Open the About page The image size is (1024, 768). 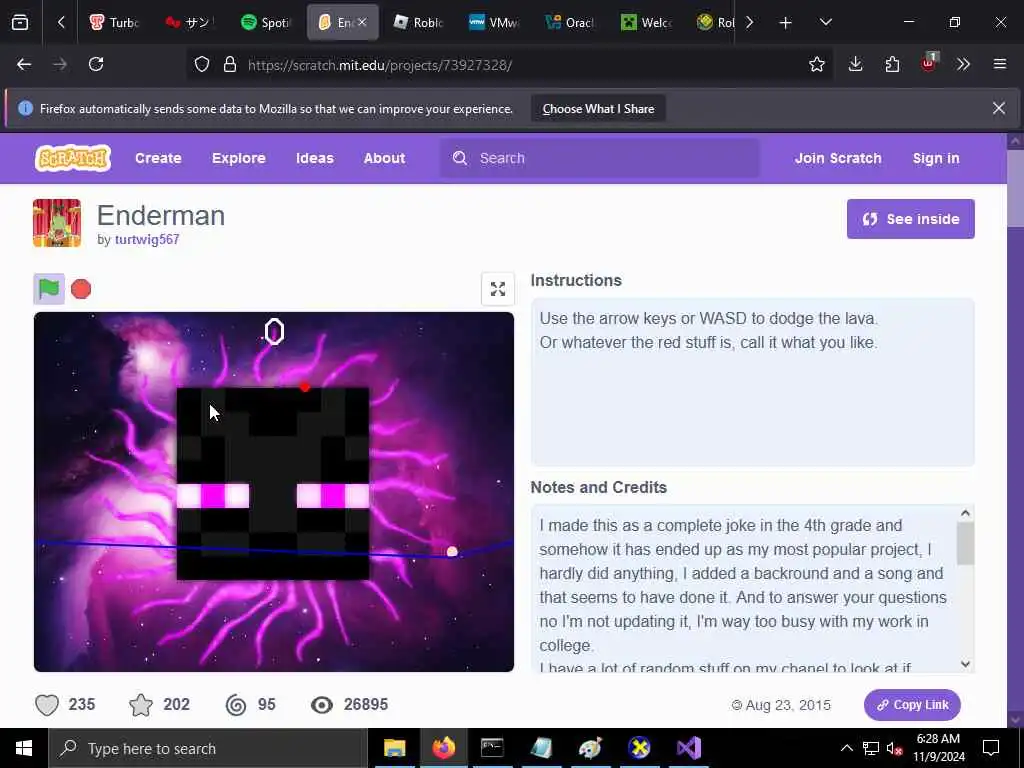point(384,158)
